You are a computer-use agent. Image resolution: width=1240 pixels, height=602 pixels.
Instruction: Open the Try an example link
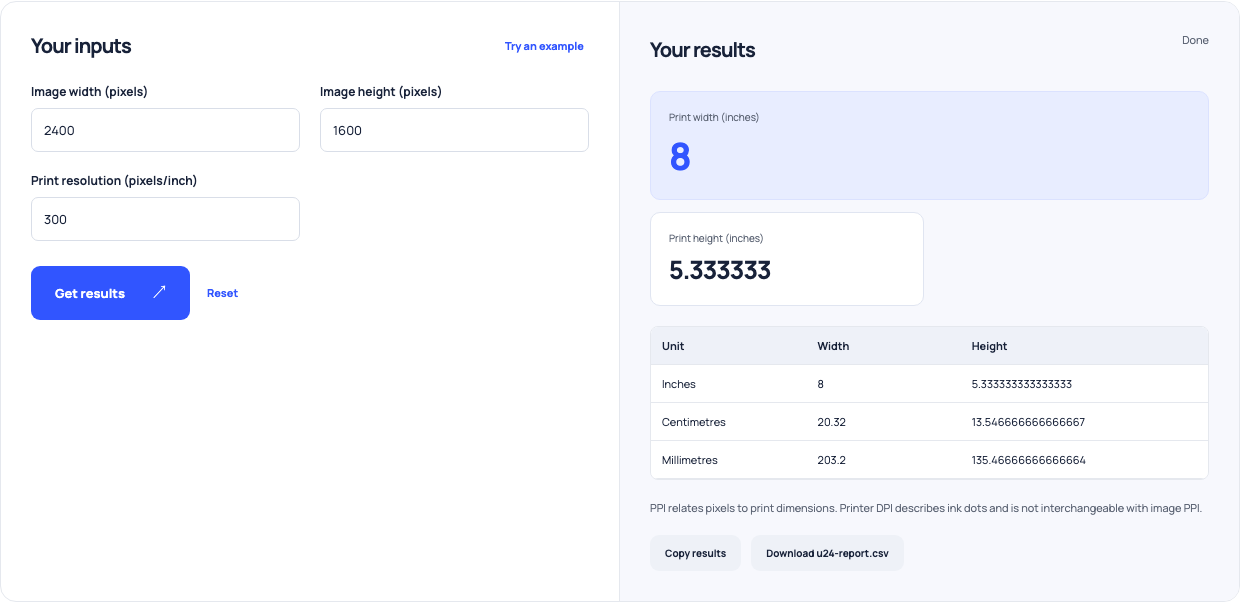[544, 46]
